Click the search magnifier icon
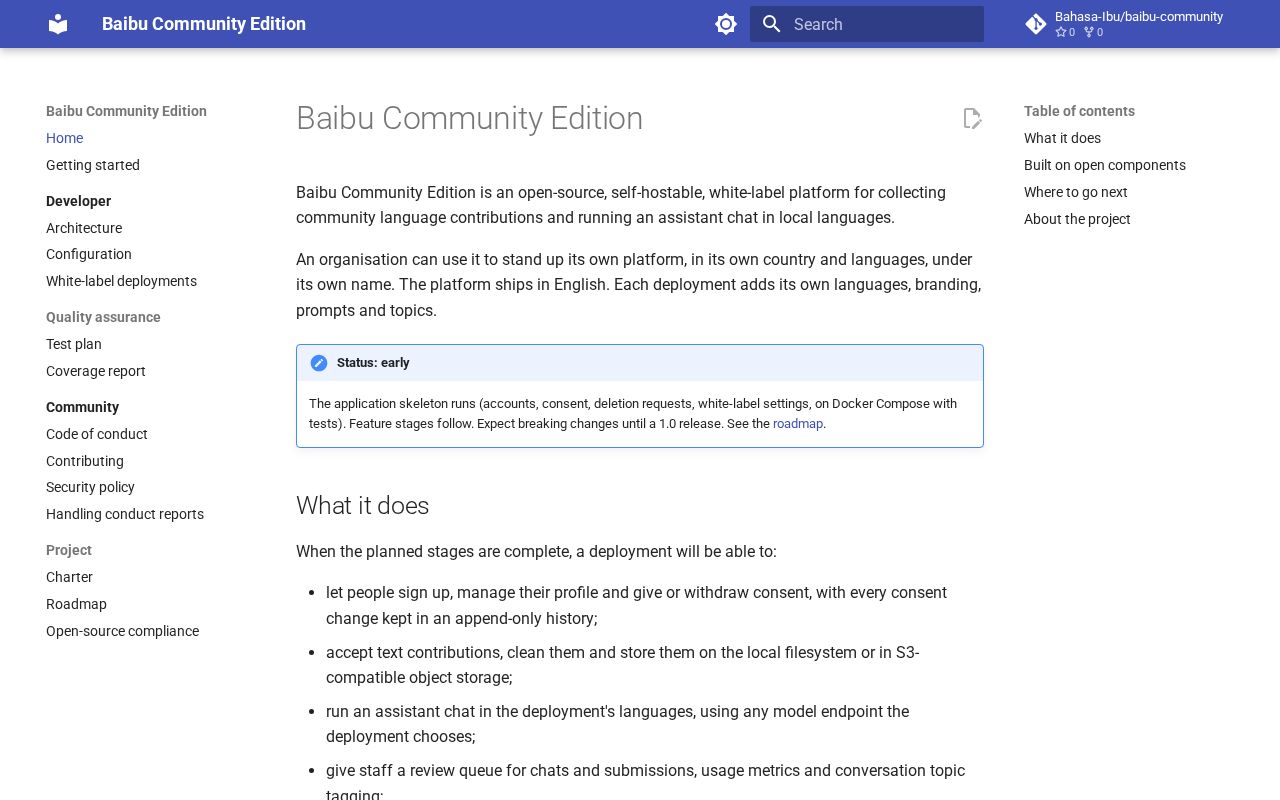 tap(771, 24)
